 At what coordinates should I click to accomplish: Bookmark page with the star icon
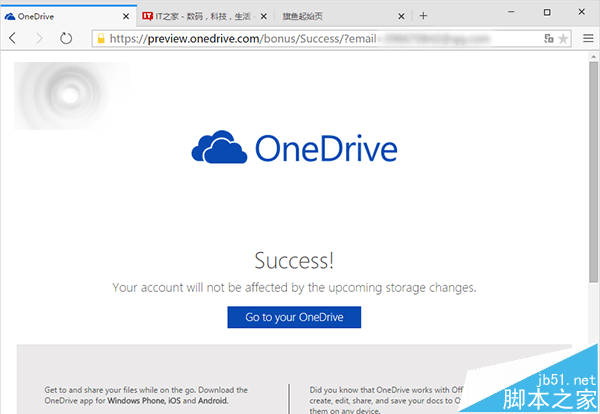tap(563, 39)
